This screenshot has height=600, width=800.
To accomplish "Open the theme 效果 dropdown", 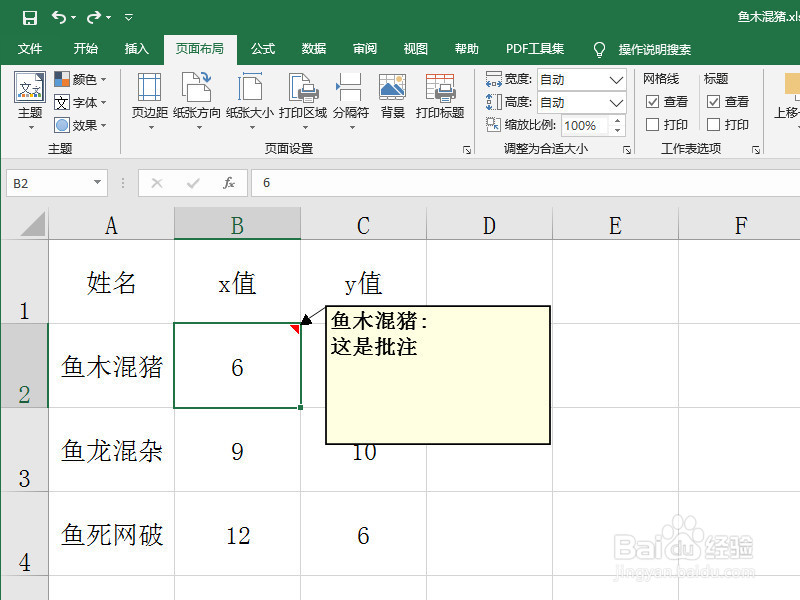I will click(81, 125).
